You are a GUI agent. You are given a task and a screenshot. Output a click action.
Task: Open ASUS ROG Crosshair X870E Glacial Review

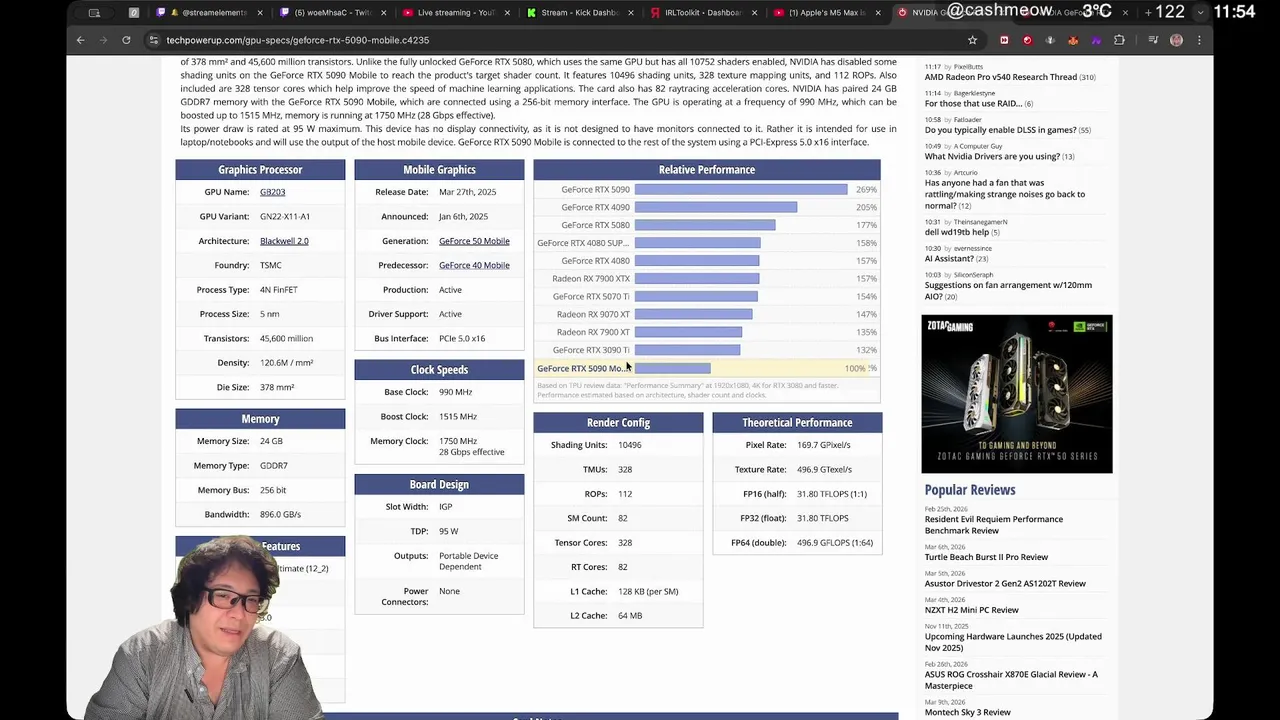click(1011, 680)
